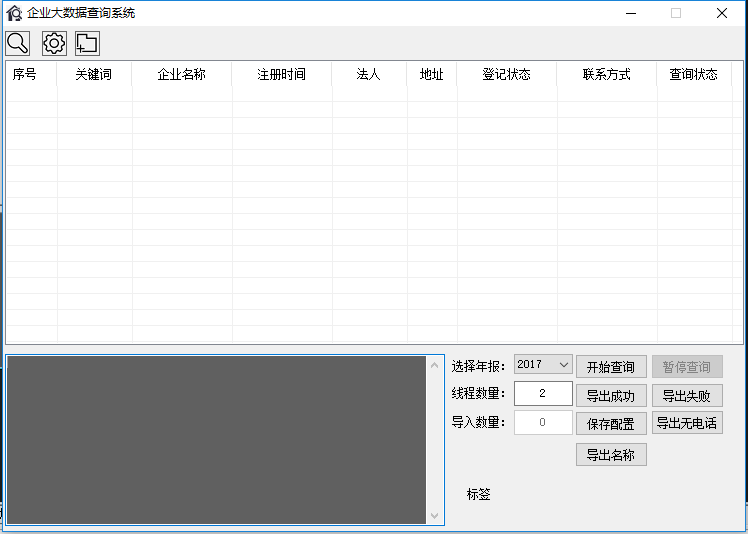Click the 导入数量 label

pyautogui.click(x=478, y=422)
